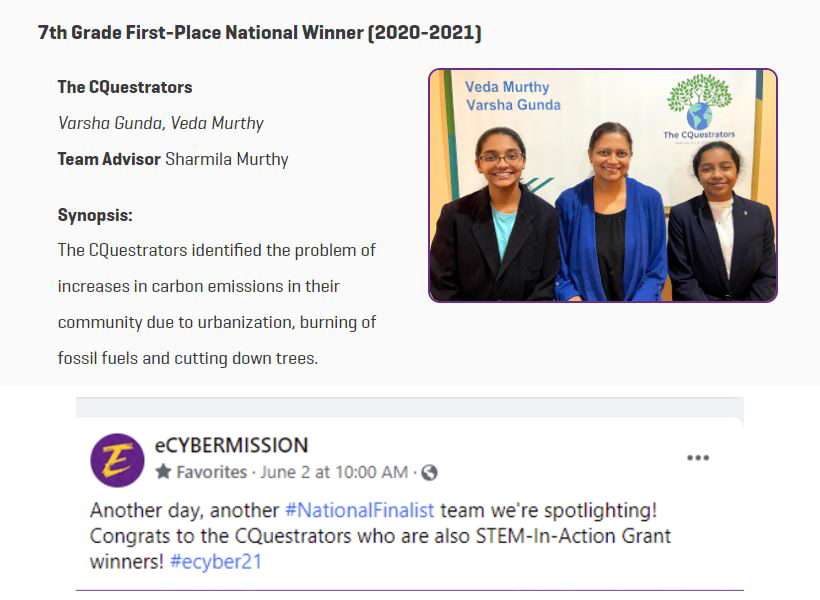Click the CQuestrators tree globe logo
The image size is (820, 600).
click(x=699, y=108)
